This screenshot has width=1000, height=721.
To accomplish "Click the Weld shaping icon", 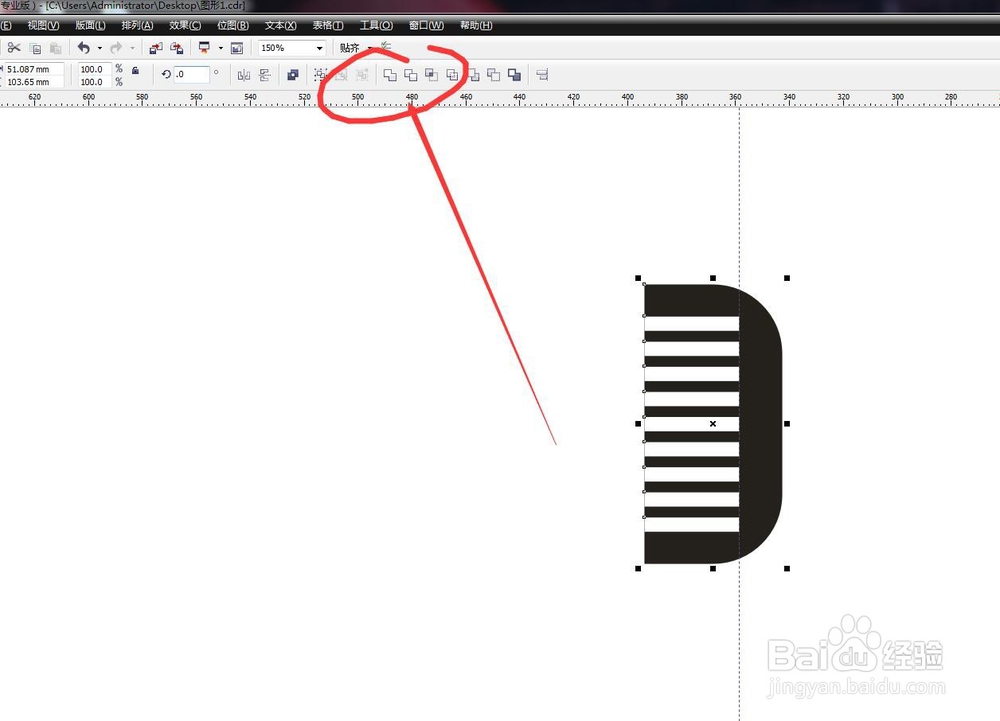I will 390,75.
